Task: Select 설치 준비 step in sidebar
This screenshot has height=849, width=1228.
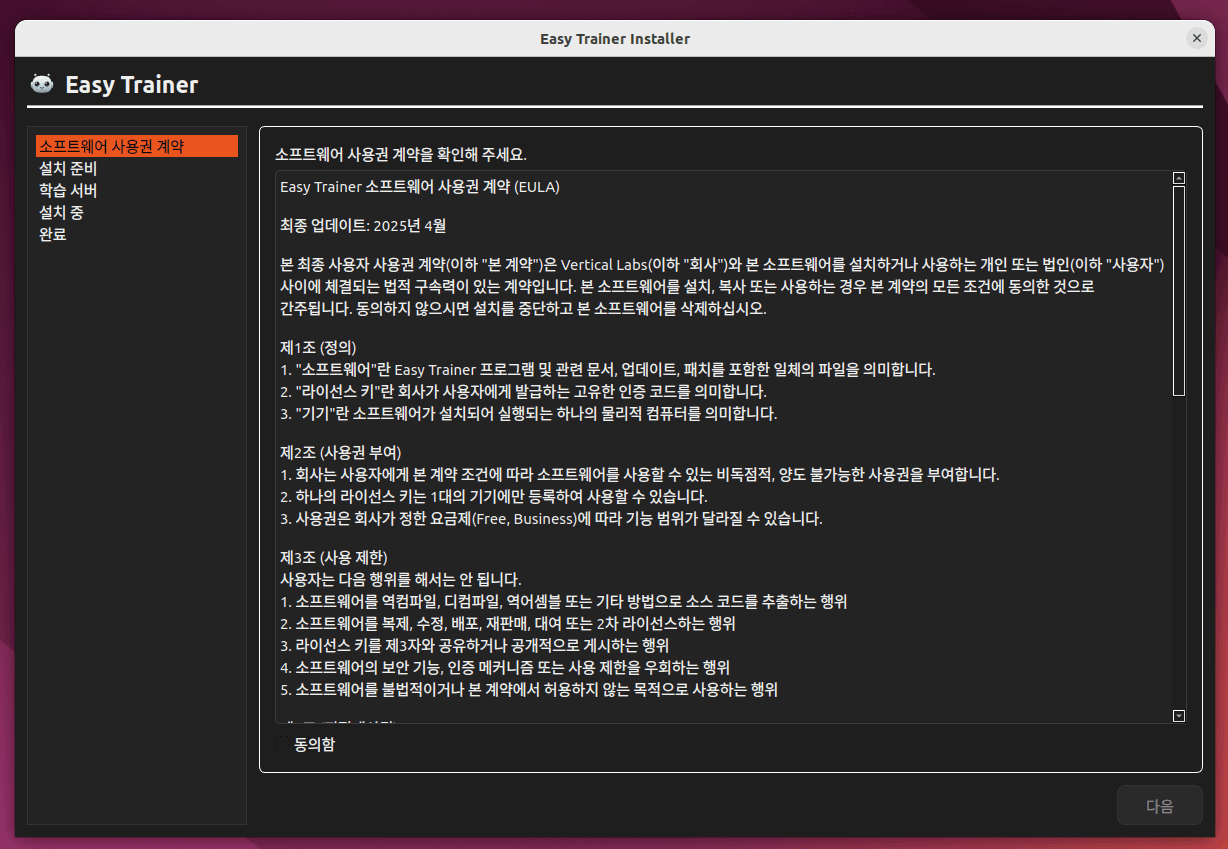Action: tap(137, 168)
